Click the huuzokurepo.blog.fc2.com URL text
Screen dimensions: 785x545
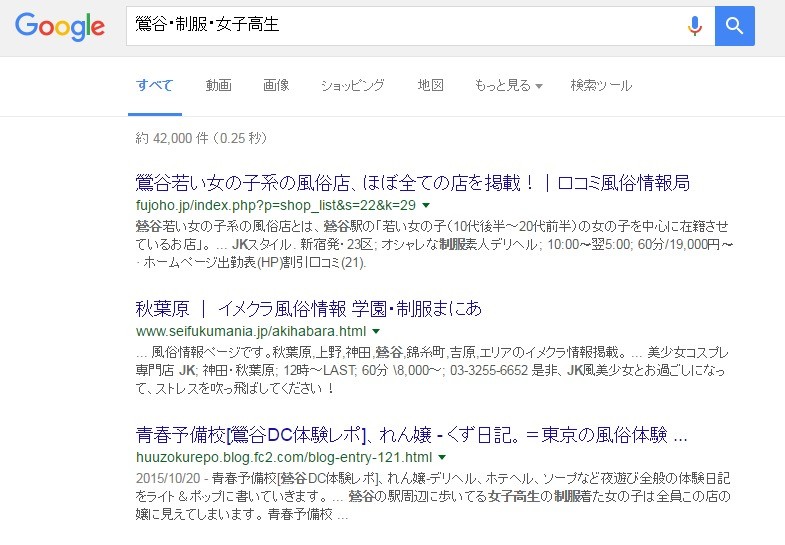pos(284,457)
